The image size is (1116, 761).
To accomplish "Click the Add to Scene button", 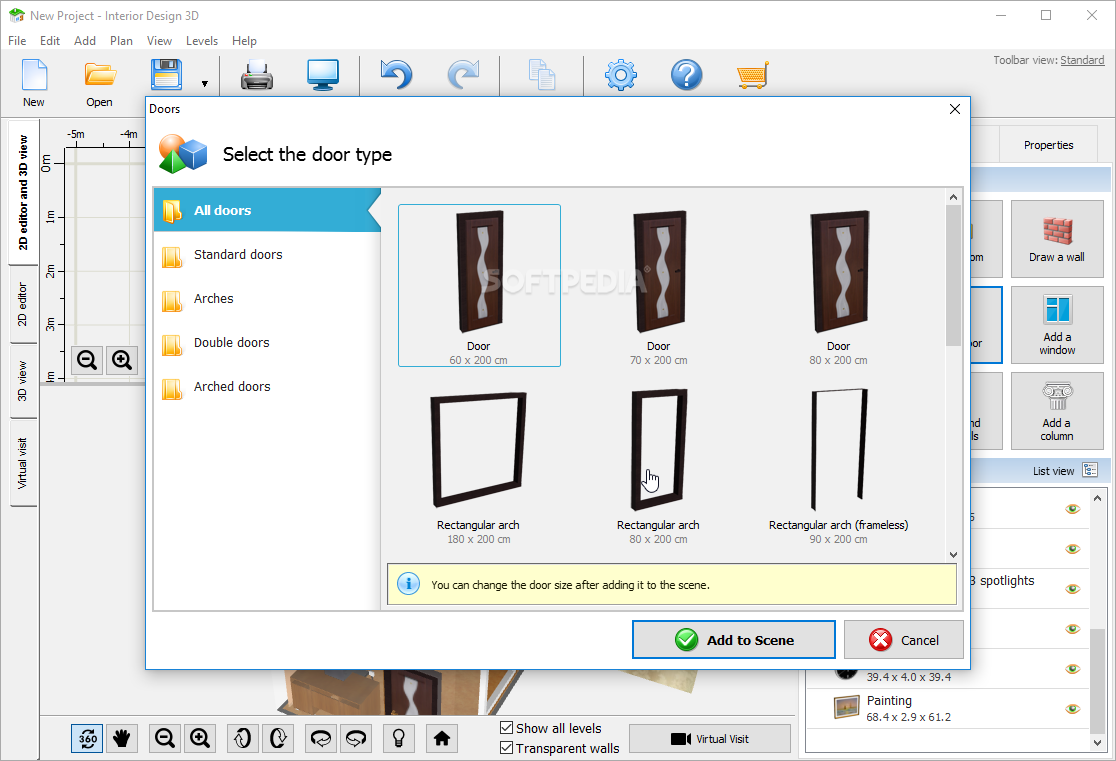I will click(734, 640).
